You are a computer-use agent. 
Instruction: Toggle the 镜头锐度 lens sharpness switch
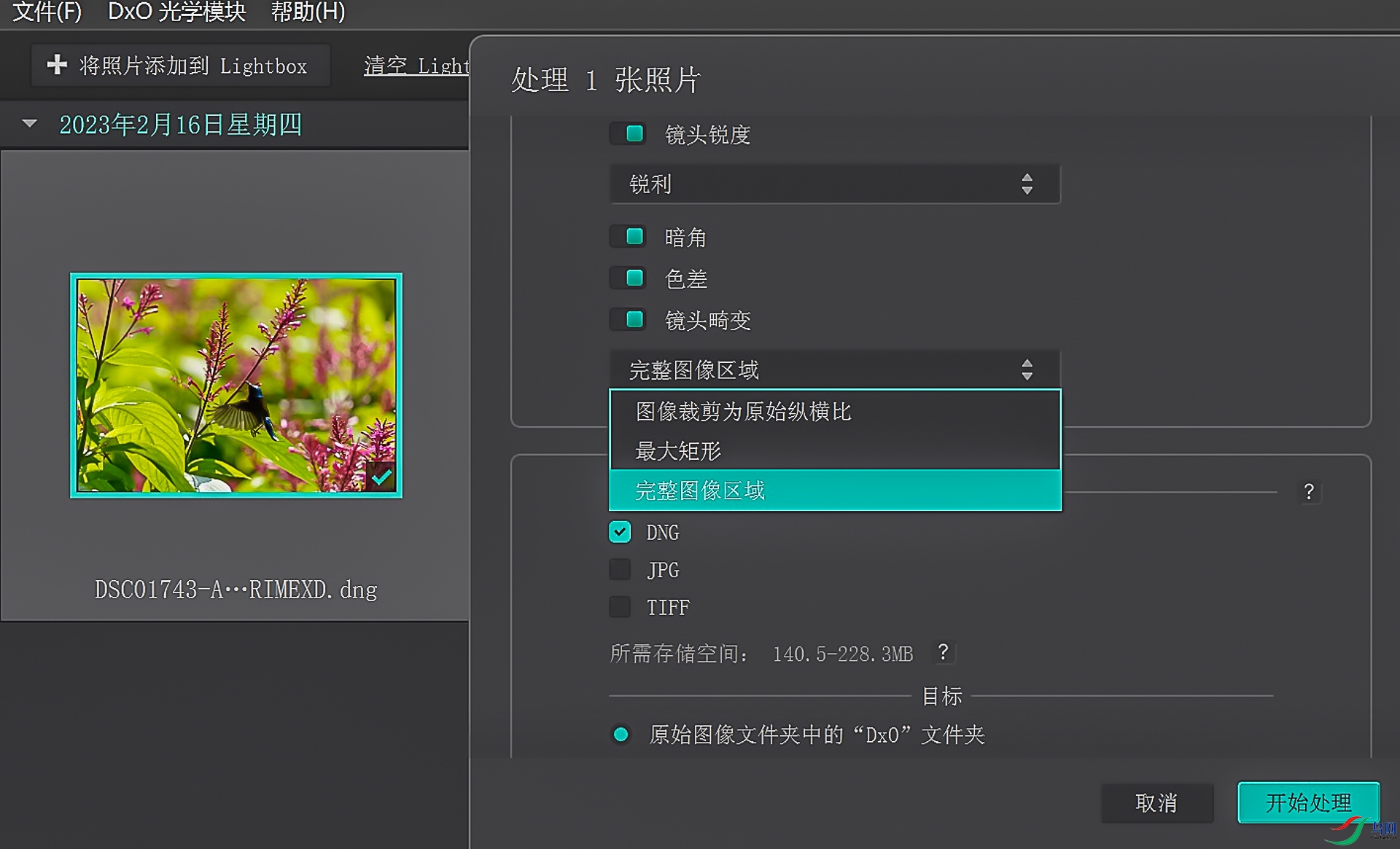coord(628,134)
